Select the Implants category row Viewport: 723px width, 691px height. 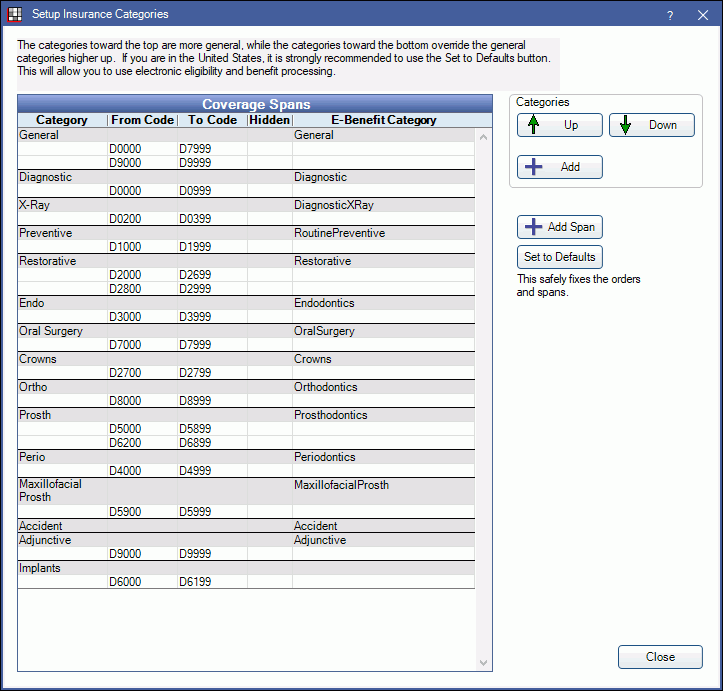click(246, 568)
